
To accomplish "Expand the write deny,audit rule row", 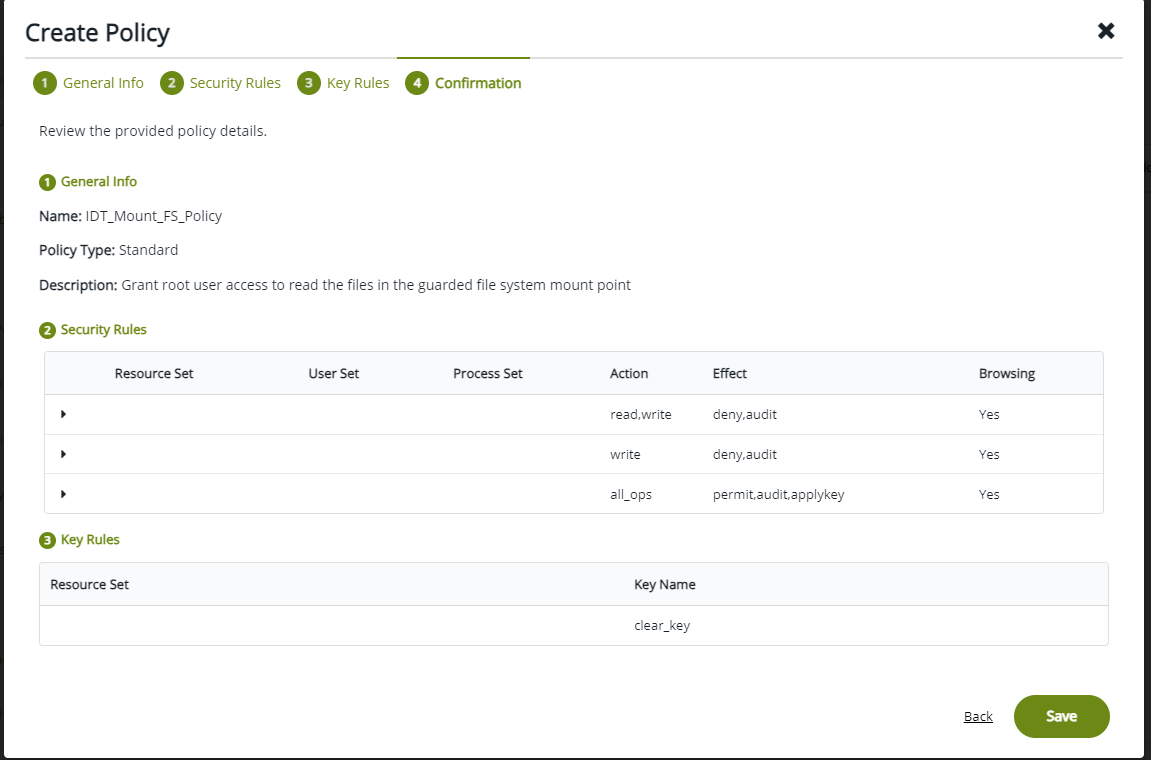I will (63, 454).
